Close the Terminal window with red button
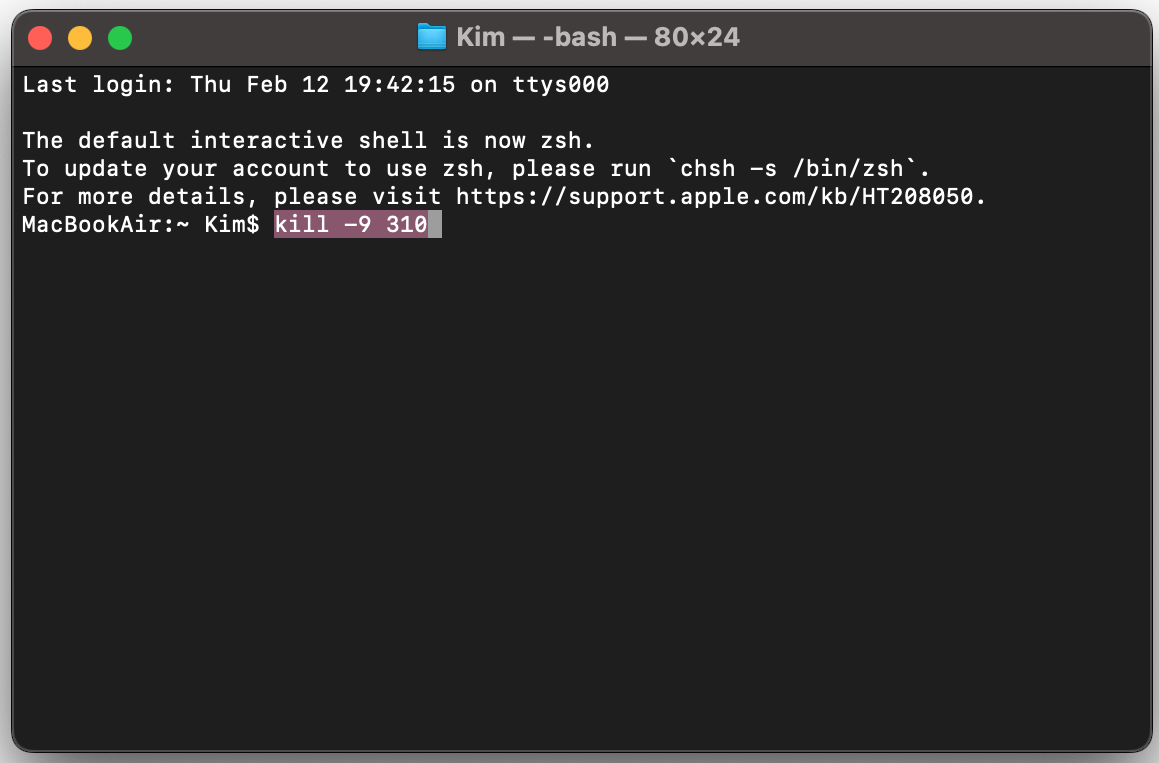Viewport: 1159px width, 763px height. pyautogui.click(x=40, y=38)
